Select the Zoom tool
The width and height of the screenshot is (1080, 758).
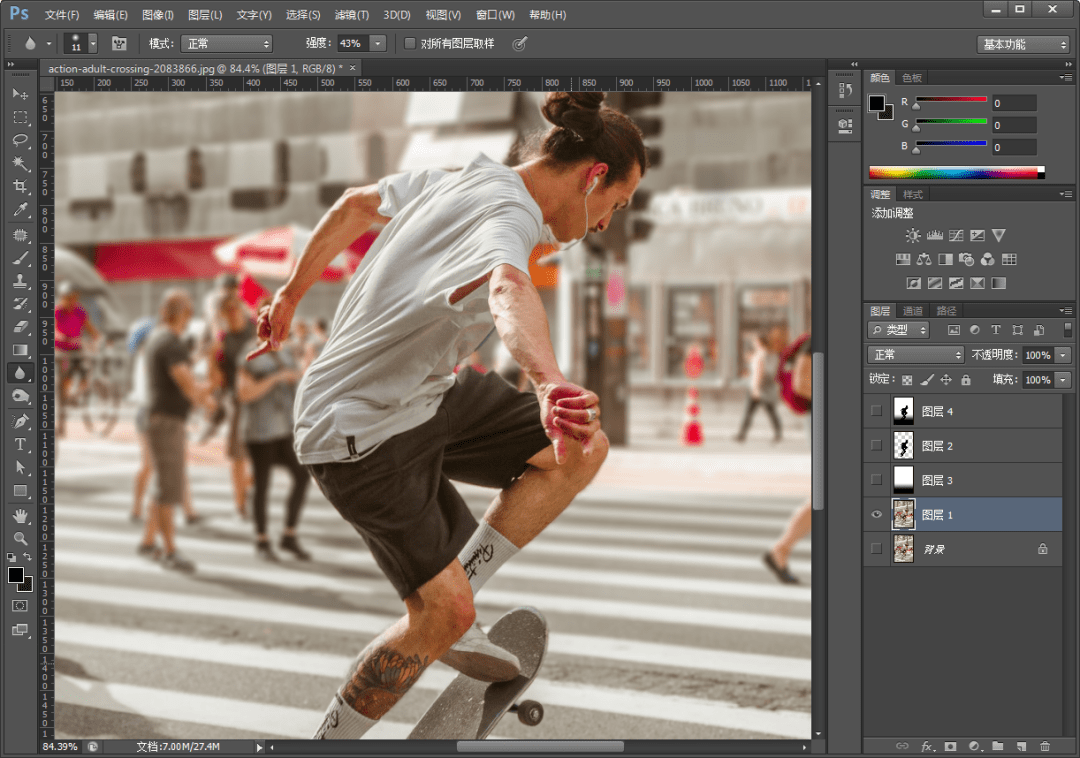coord(20,538)
